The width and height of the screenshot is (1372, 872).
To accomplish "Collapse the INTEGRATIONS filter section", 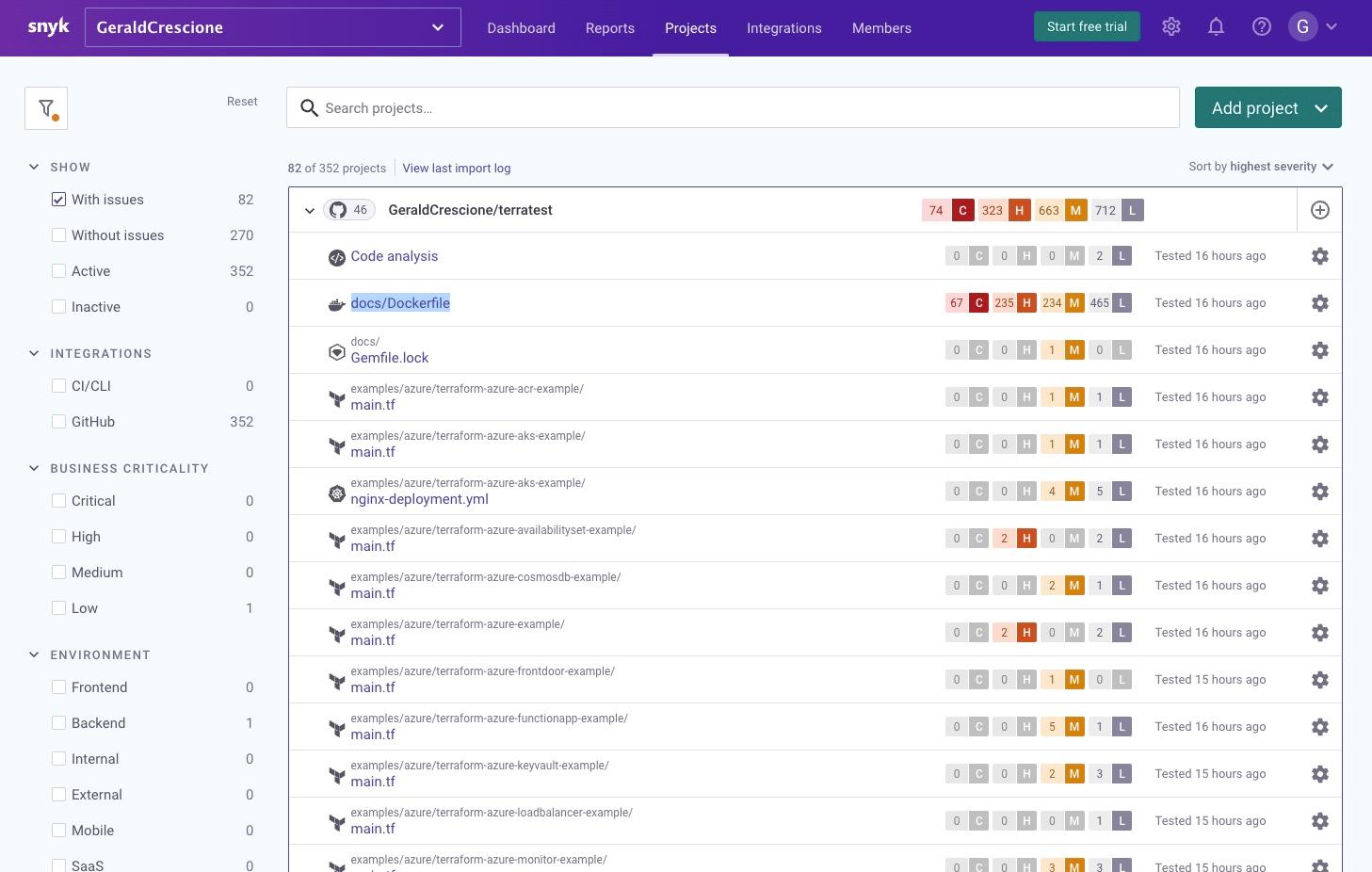I will (x=34, y=353).
